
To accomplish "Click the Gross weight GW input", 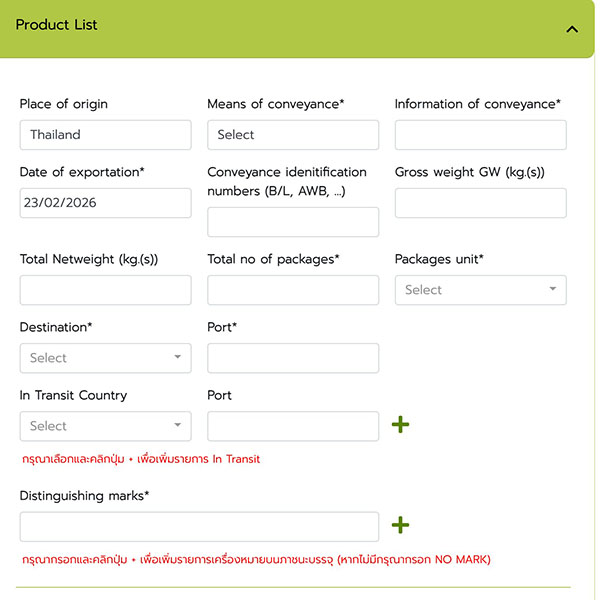I will point(480,203).
